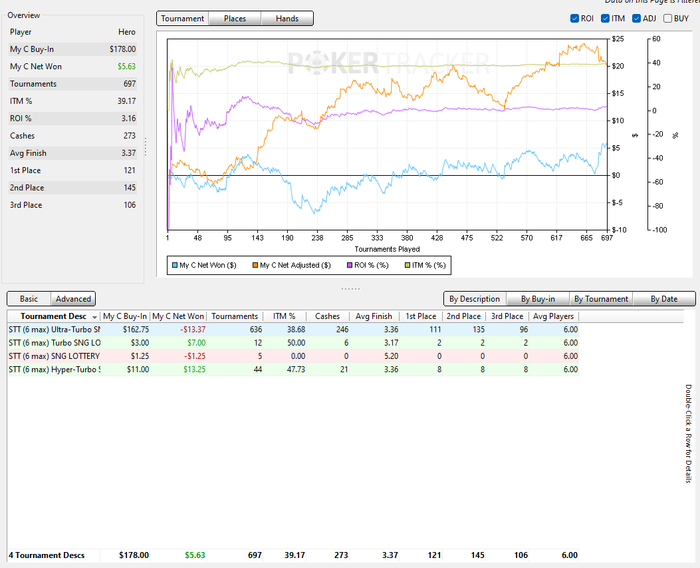Grab the horizontal splitter below the graph
The height and width of the screenshot is (568, 700).
[x=350, y=289]
